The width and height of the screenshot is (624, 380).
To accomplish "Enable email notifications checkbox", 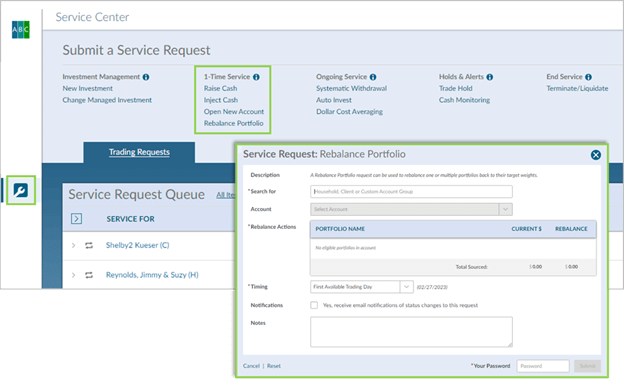I will [314, 305].
